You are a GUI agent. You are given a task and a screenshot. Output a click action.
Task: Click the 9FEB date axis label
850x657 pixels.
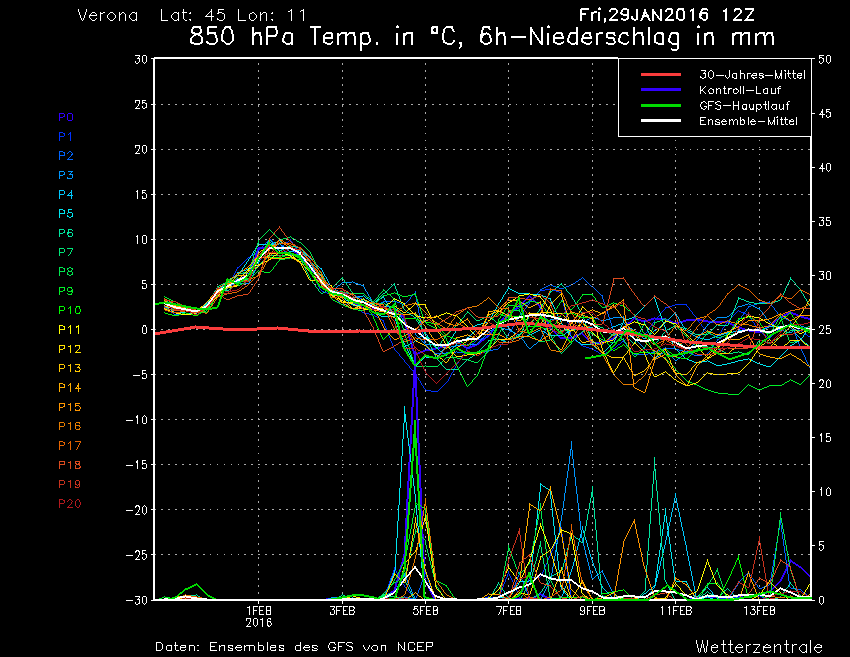pos(592,611)
